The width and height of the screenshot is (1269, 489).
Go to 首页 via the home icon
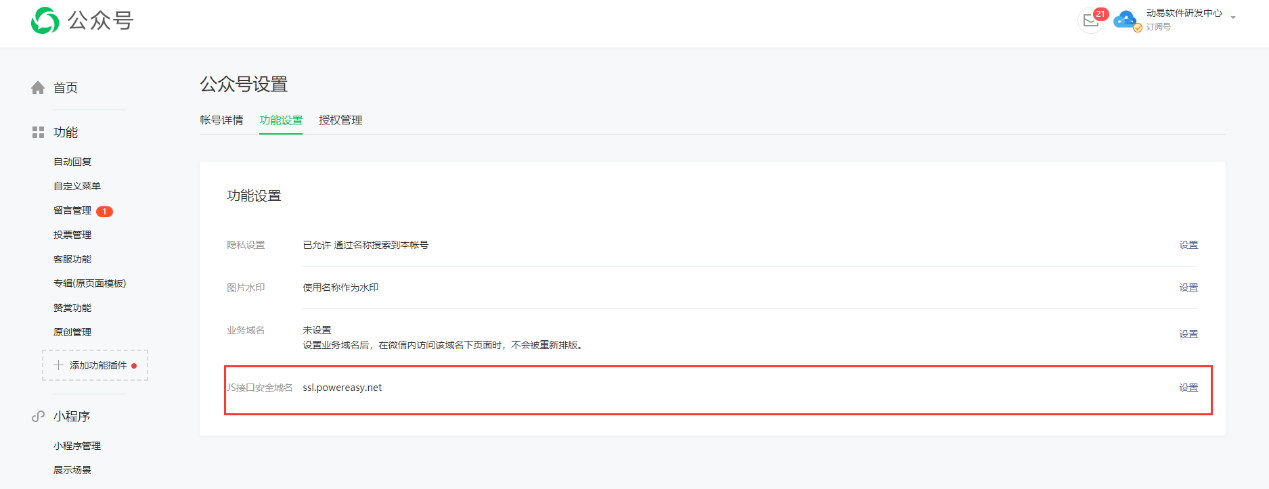click(38, 88)
